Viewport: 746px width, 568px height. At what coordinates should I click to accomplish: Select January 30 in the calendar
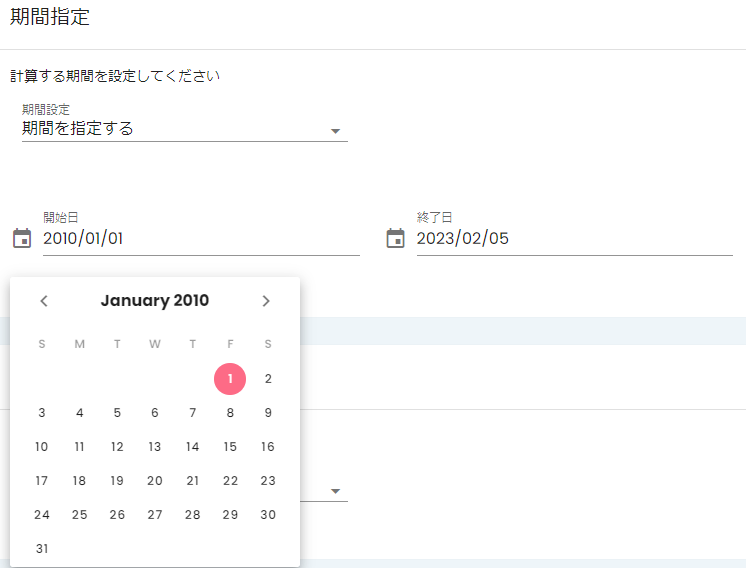[268, 515]
